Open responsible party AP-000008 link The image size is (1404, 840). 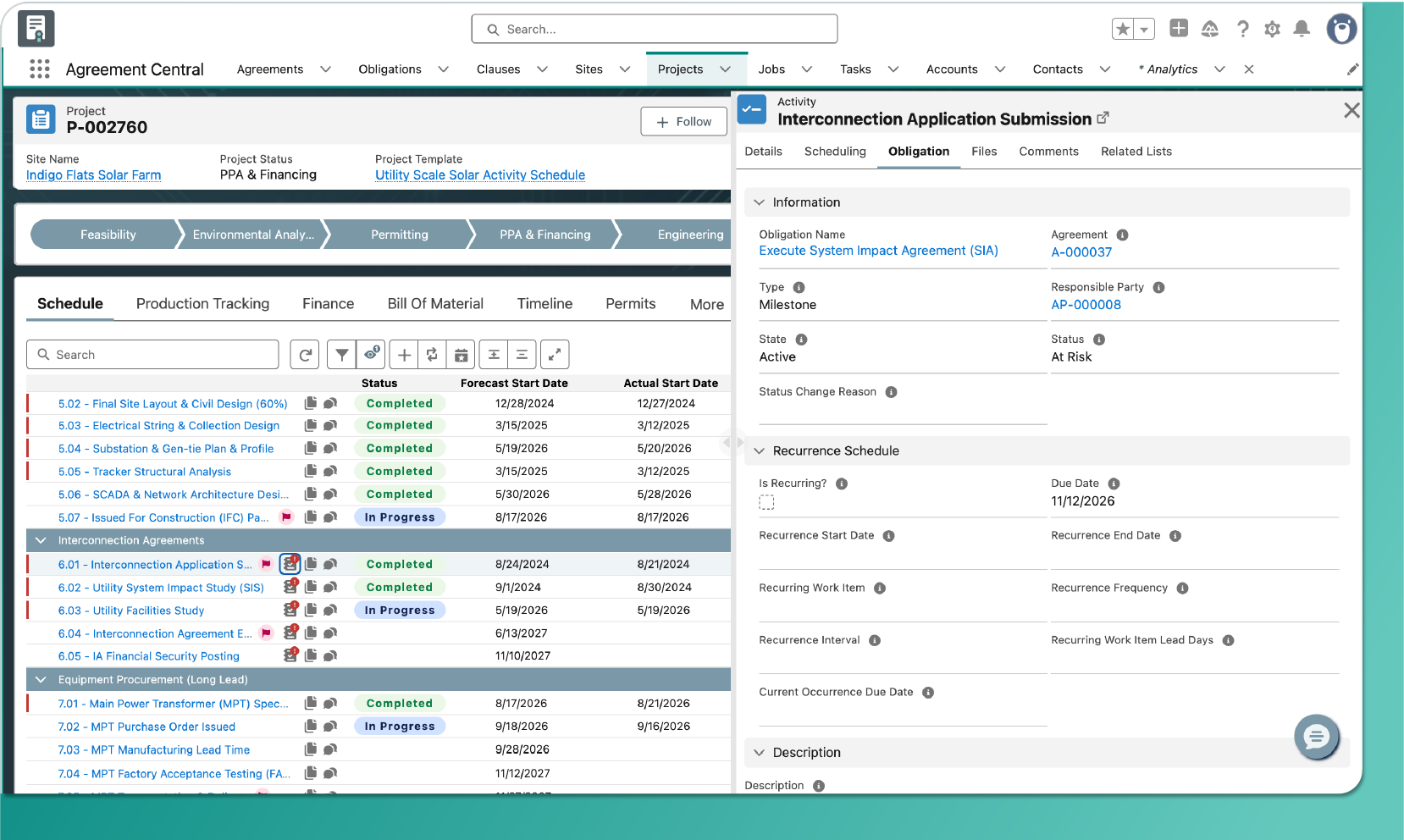tap(1086, 305)
